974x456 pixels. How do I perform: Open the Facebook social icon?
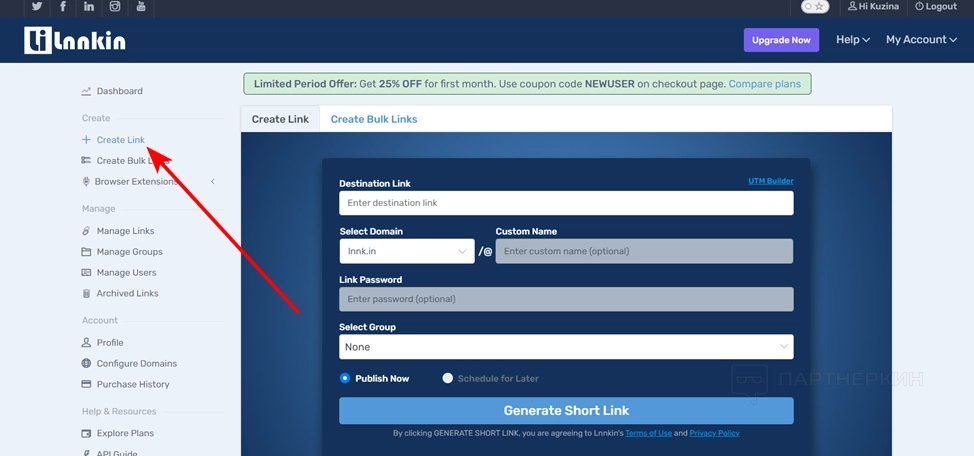[63, 6]
